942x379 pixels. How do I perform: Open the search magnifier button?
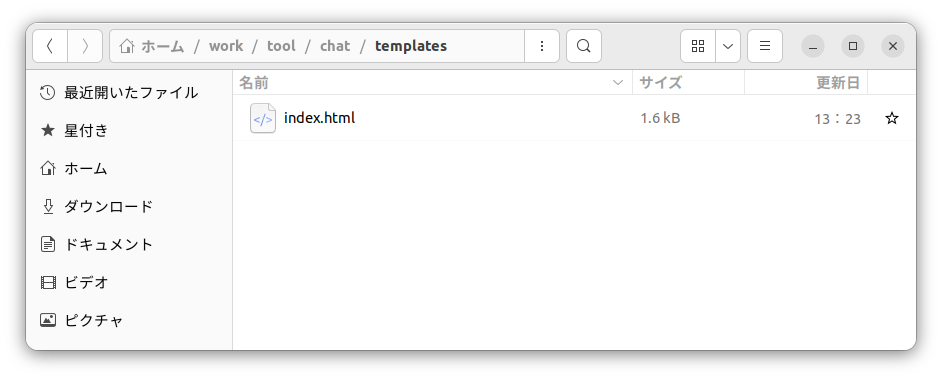[x=583, y=46]
